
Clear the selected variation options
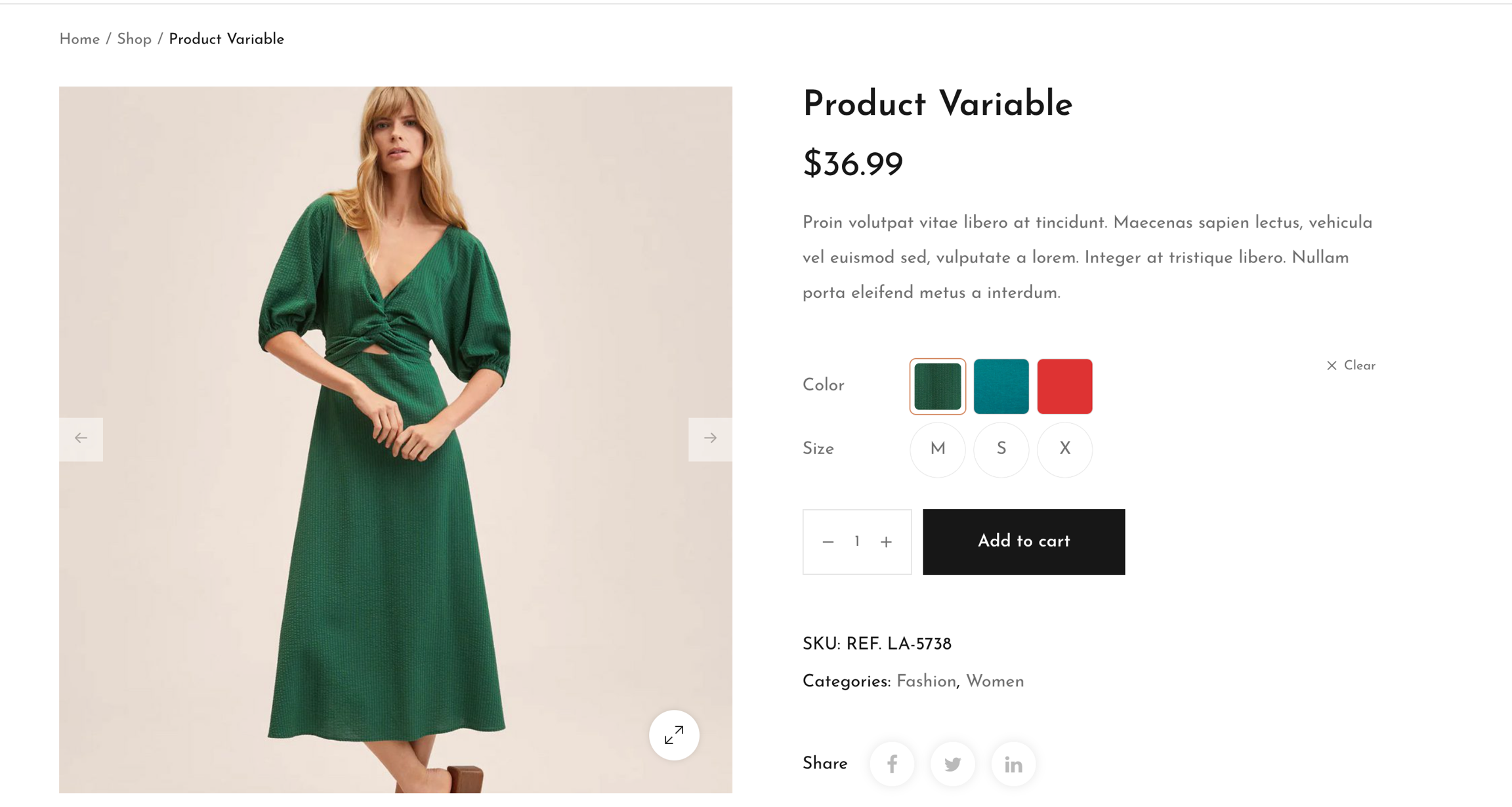1351,366
